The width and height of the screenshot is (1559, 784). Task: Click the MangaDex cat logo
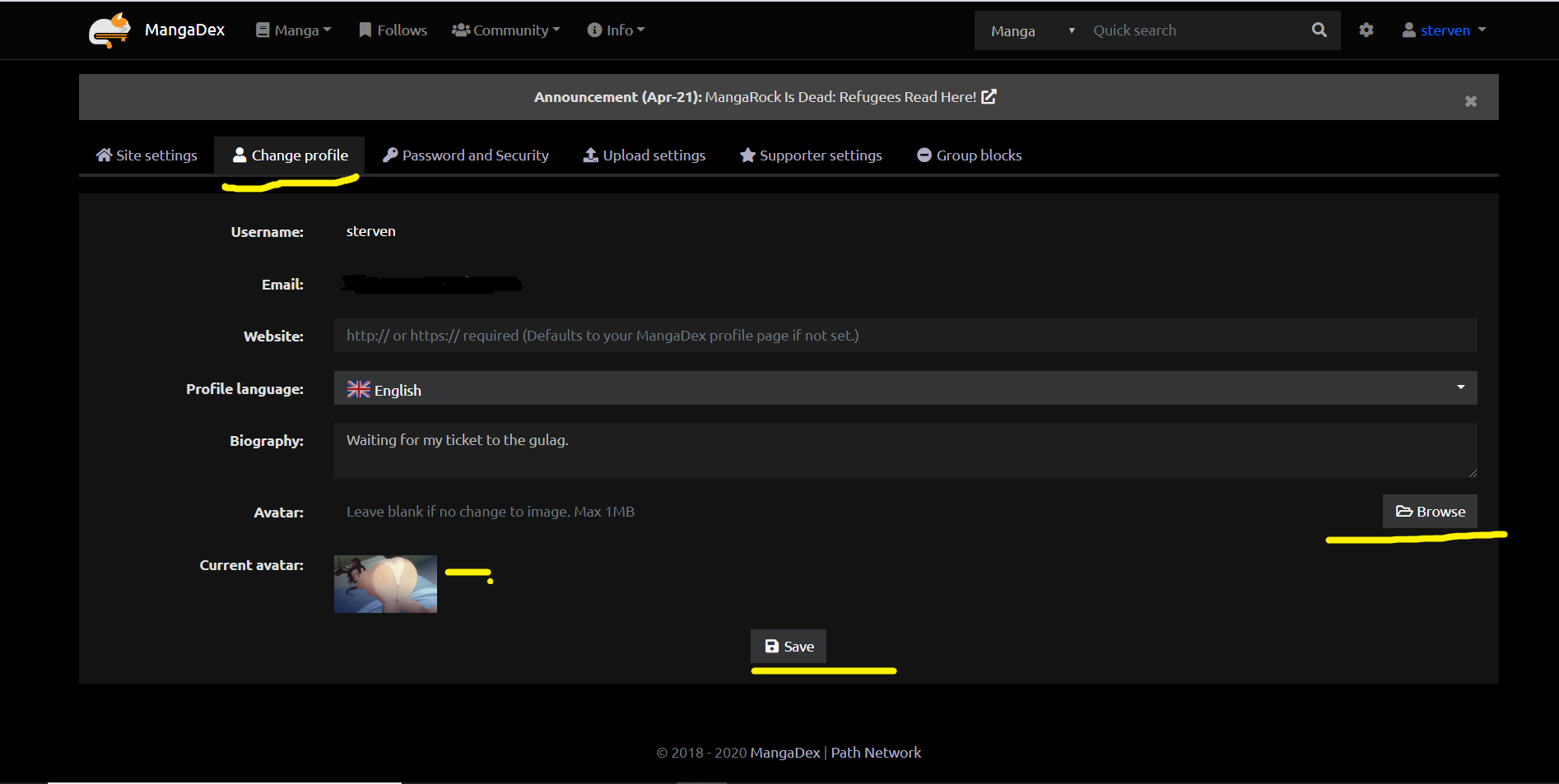[x=109, y=30]
